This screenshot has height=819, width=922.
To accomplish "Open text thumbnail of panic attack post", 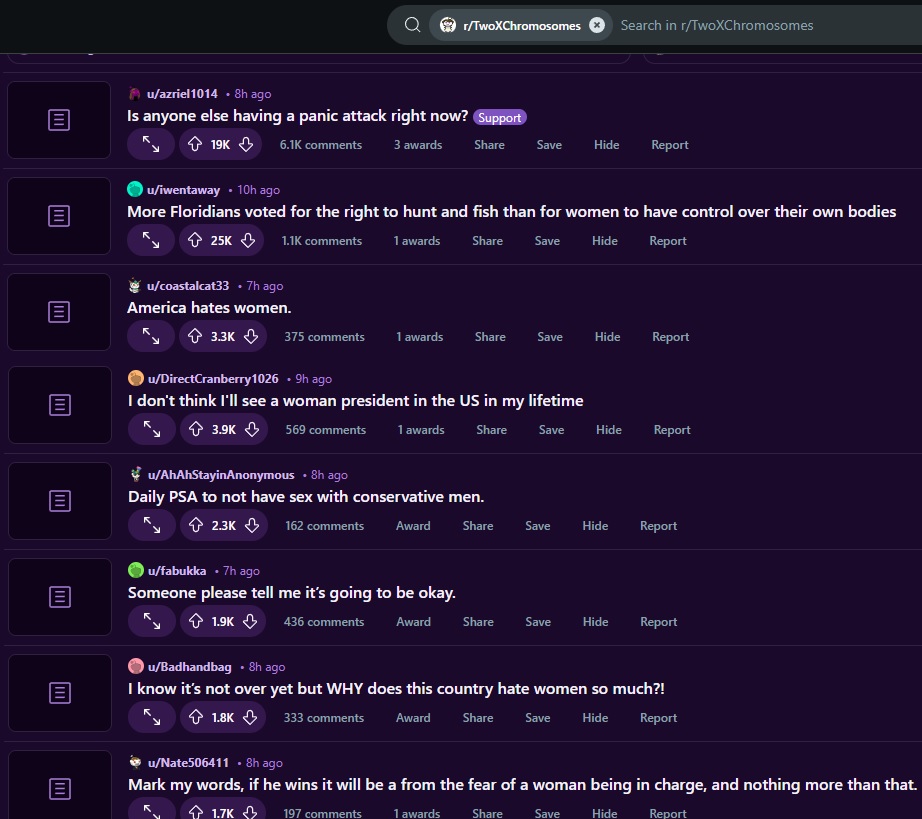I will coord(59,120).
